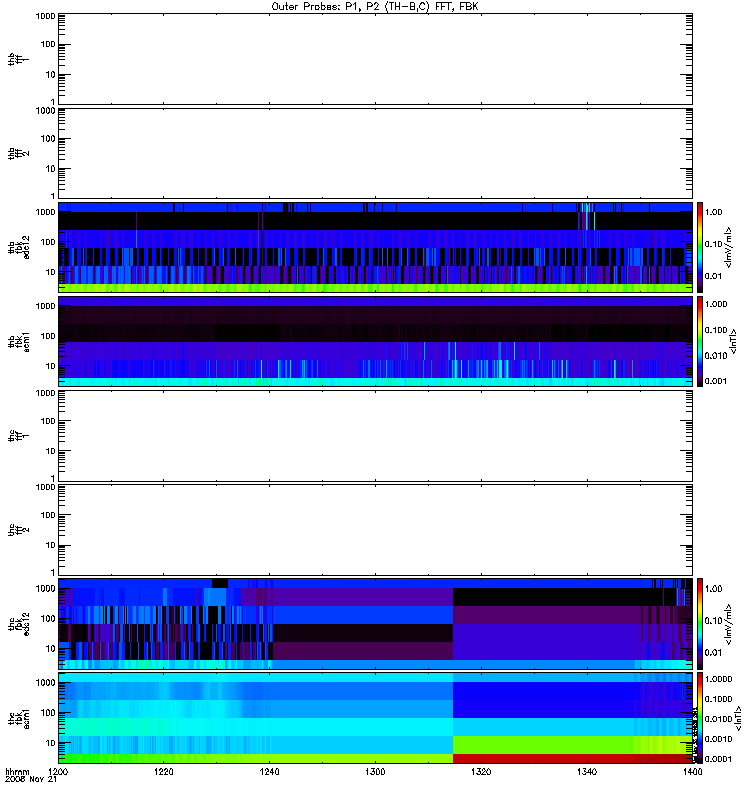Click inside the empty thc fff 2 panel

[375, 529]
